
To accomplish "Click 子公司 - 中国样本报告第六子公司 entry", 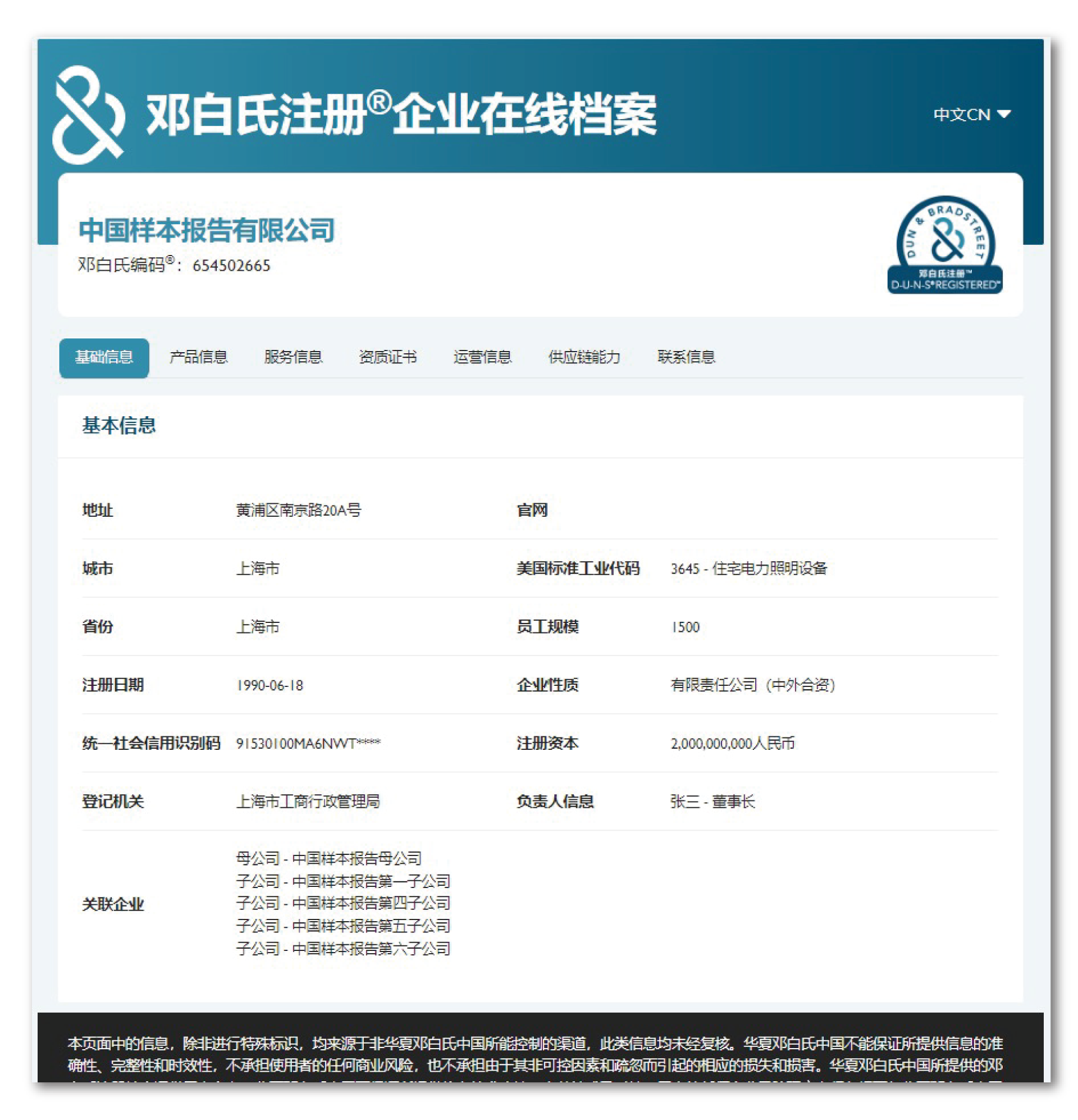I will click(x=344, y=950).
